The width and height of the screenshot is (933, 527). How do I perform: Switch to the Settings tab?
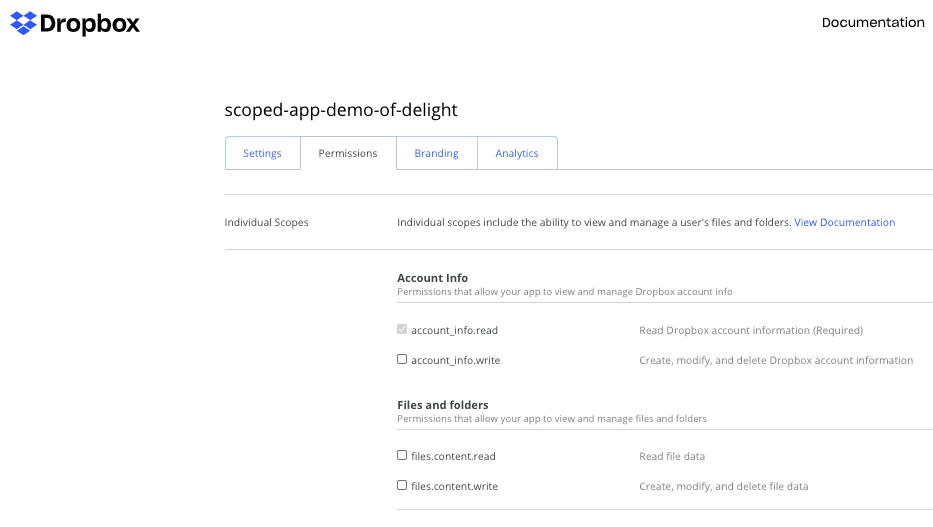coord(262,153)
